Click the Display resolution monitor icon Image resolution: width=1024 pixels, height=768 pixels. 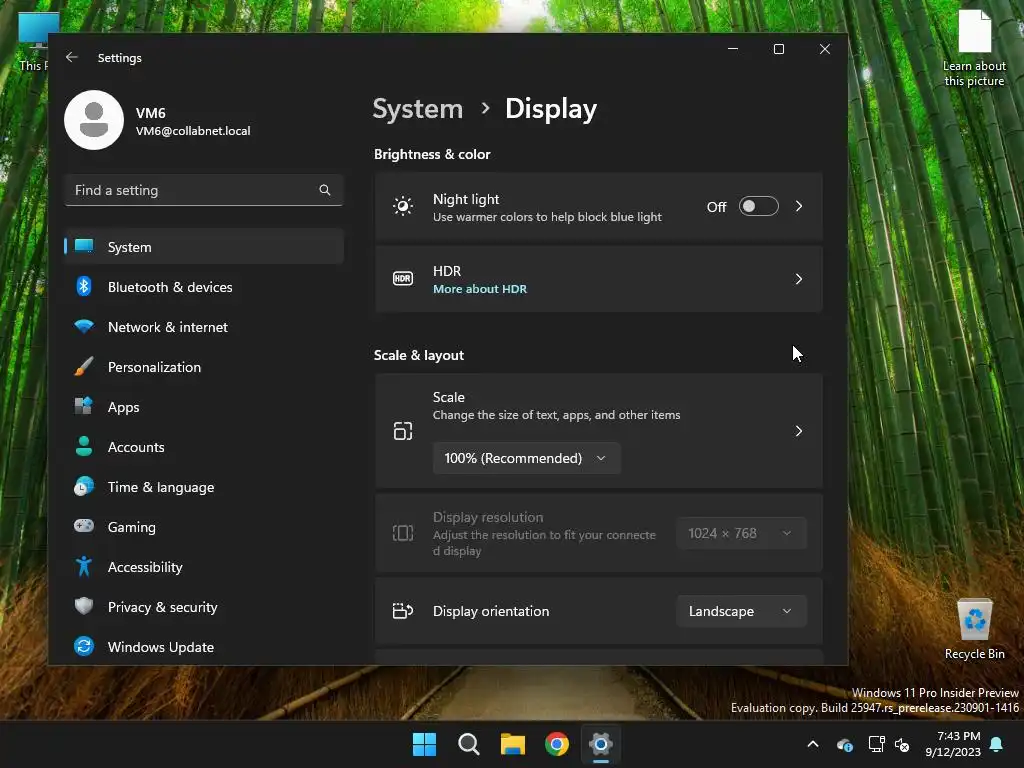point(403,534)
